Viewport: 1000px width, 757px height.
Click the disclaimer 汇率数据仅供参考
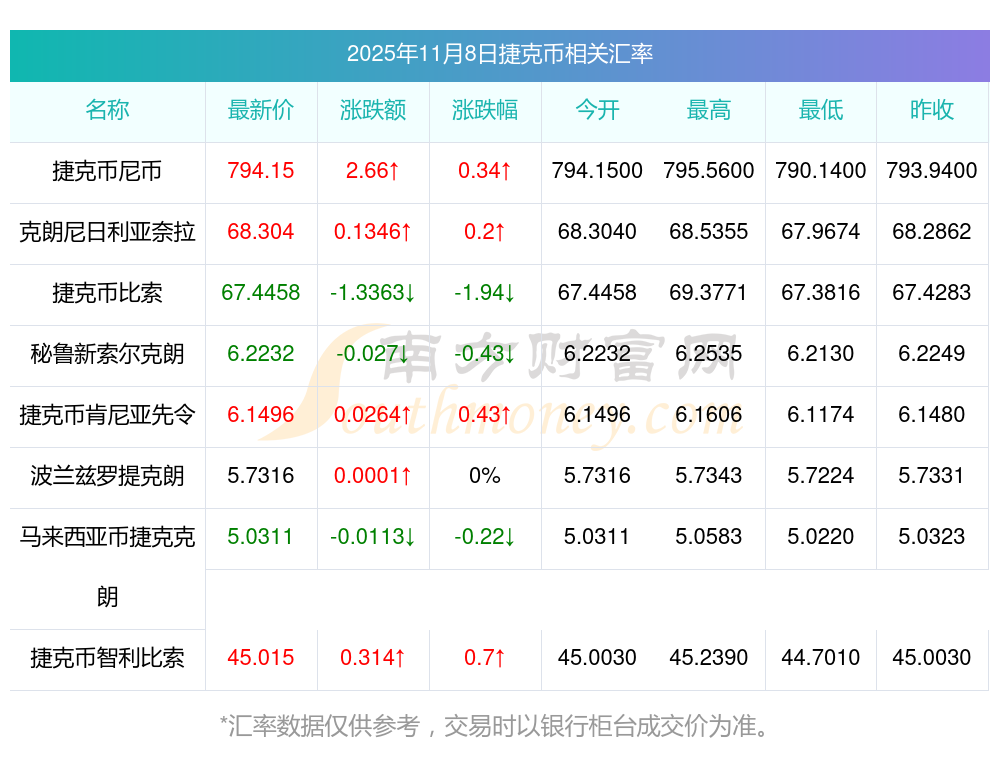click(x=324, y=726)
